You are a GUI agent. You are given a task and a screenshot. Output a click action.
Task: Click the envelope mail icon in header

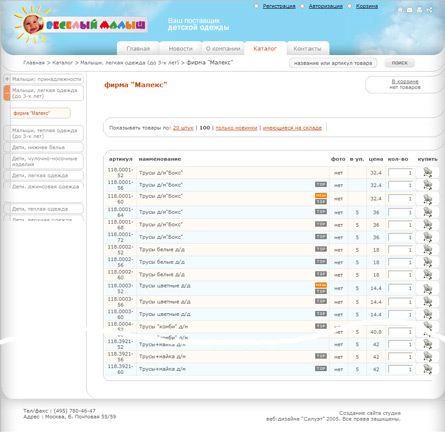410,10
